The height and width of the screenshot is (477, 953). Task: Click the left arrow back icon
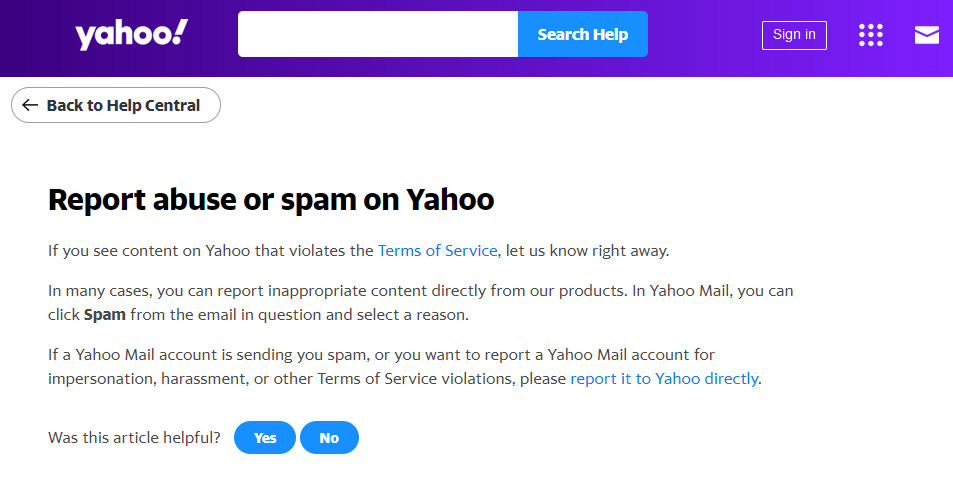[x=30, y=105]
